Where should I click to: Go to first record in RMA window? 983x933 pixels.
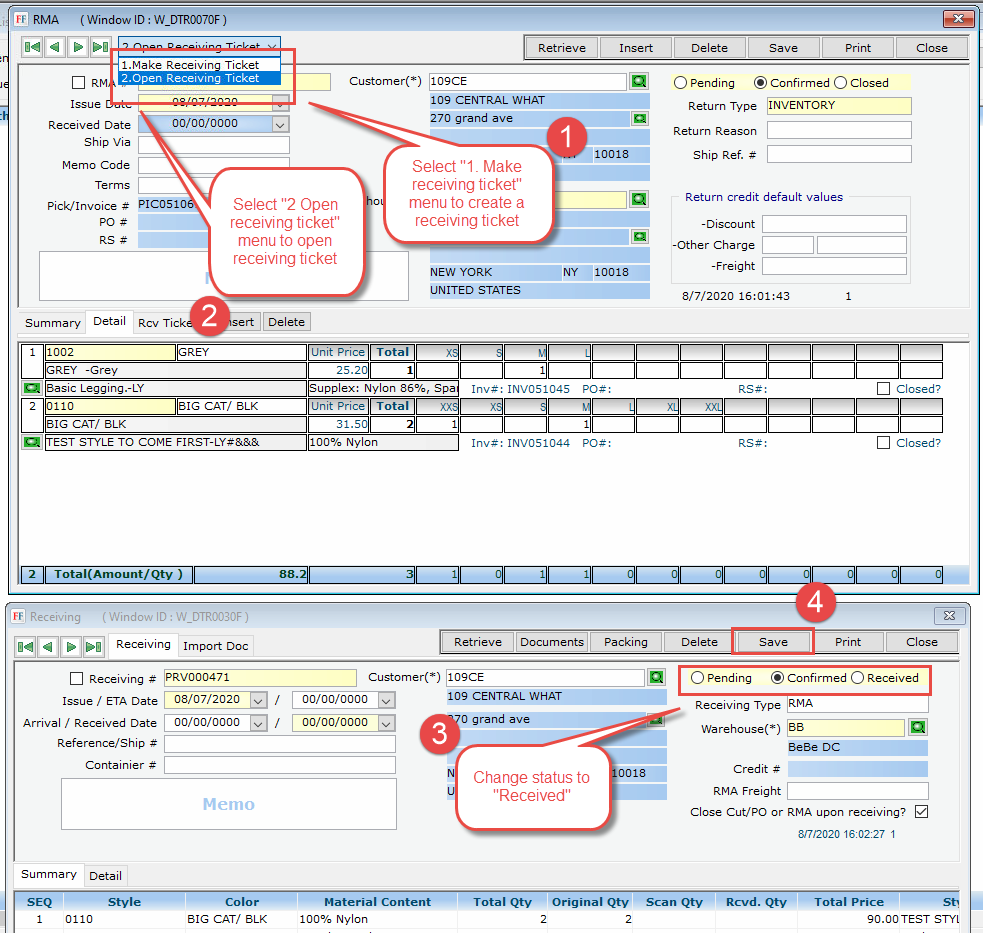tap(32, 47)
